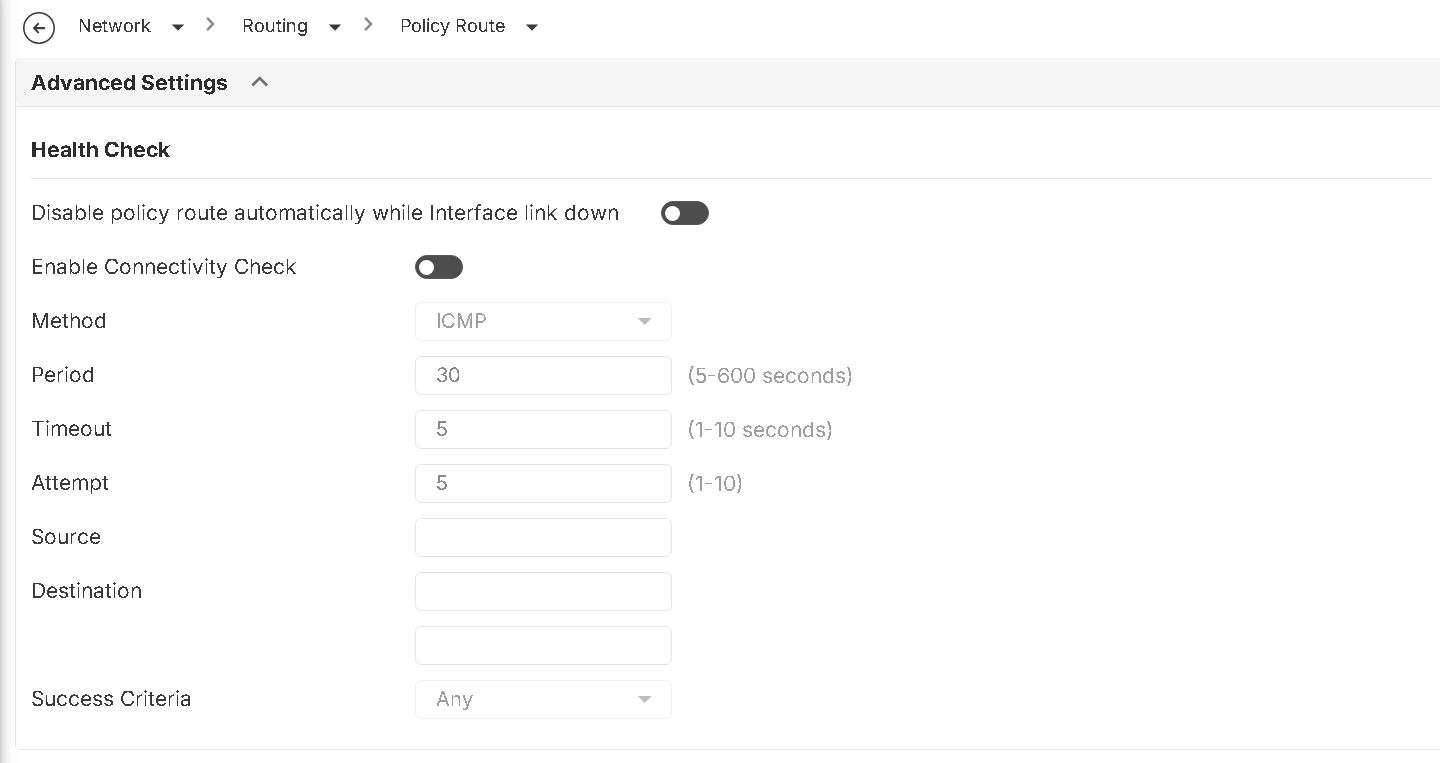The image size is (1440, 763).
Task: Click the Network breadcrumb link
Action: point(115,26)
